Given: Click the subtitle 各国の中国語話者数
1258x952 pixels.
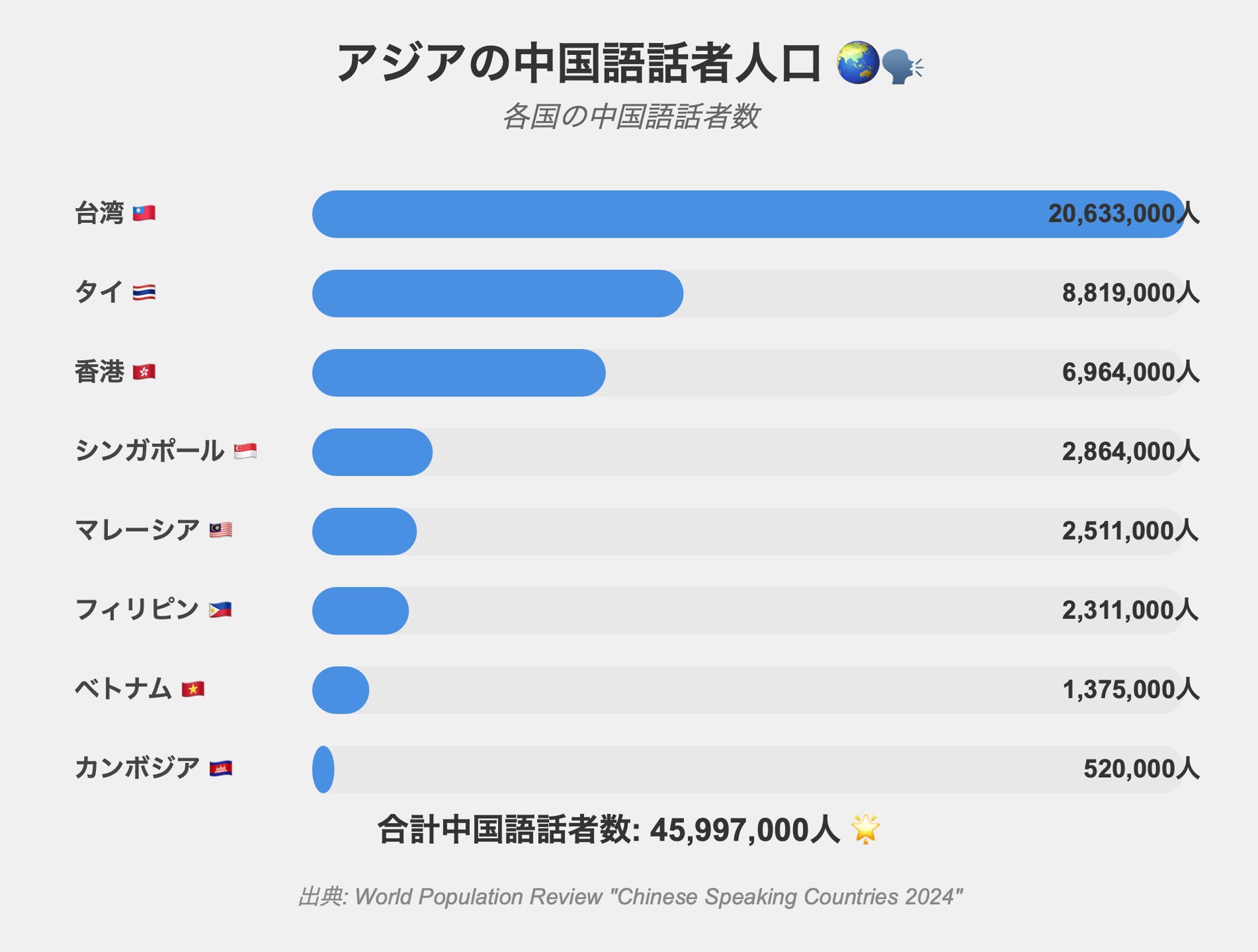Looking at the screenshot, I should (630, 116).
